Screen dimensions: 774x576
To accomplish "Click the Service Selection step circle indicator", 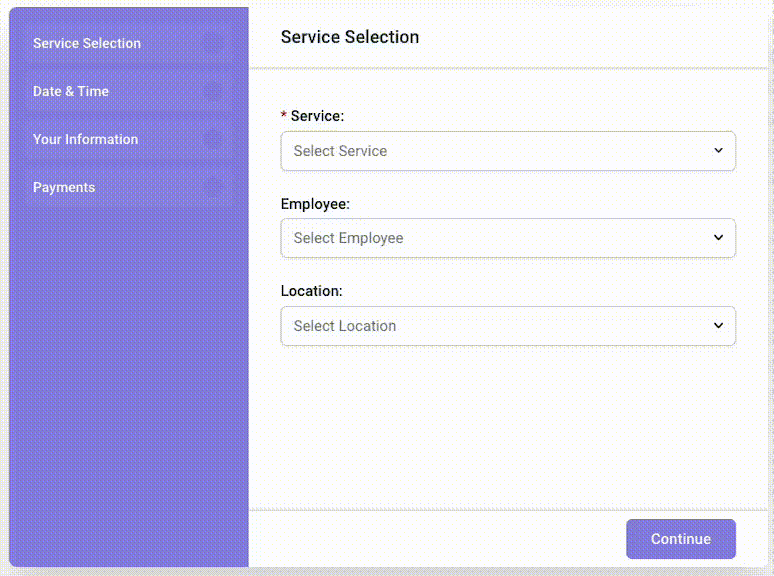I will 212,43.
